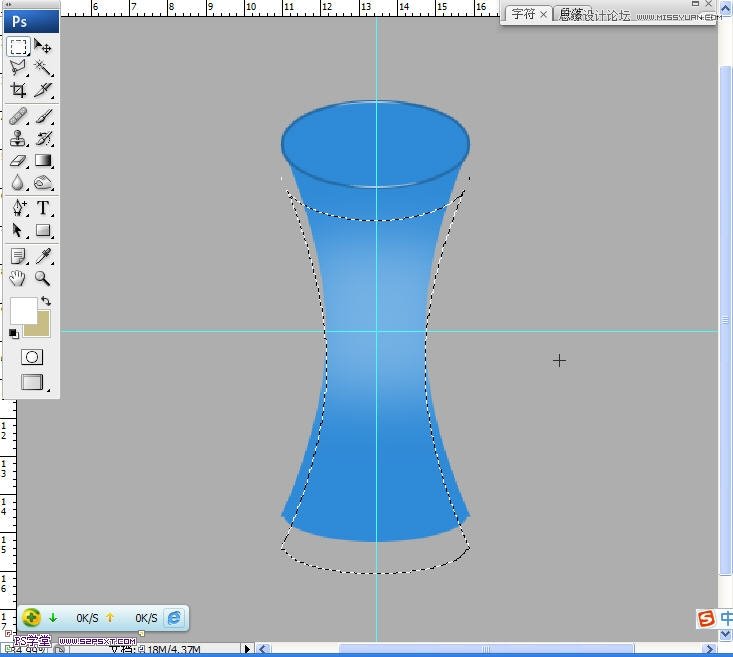Choose the Pen tool
The height and width of the screenshot is (657, 733).
click(18, 208)
